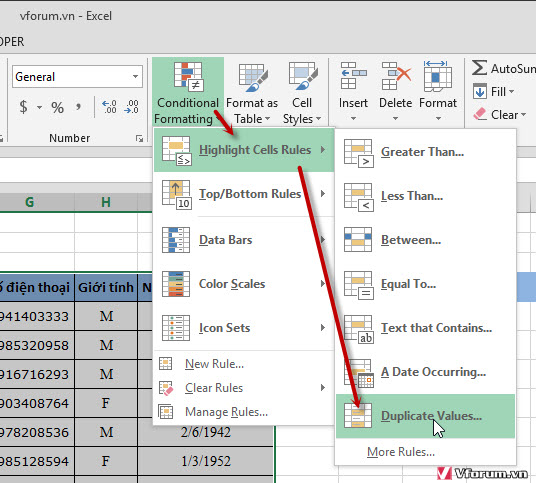Viewport: 536px width, 483px height.
Task: Click the Date Occurring calendar icon
Action: [358, 373]
